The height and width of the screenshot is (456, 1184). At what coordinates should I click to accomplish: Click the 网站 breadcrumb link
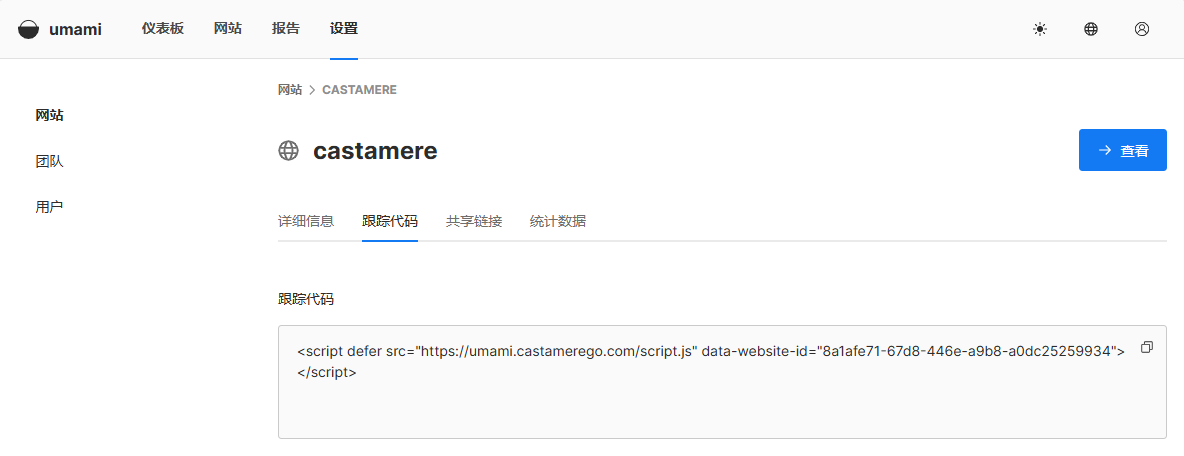(290, 90)
